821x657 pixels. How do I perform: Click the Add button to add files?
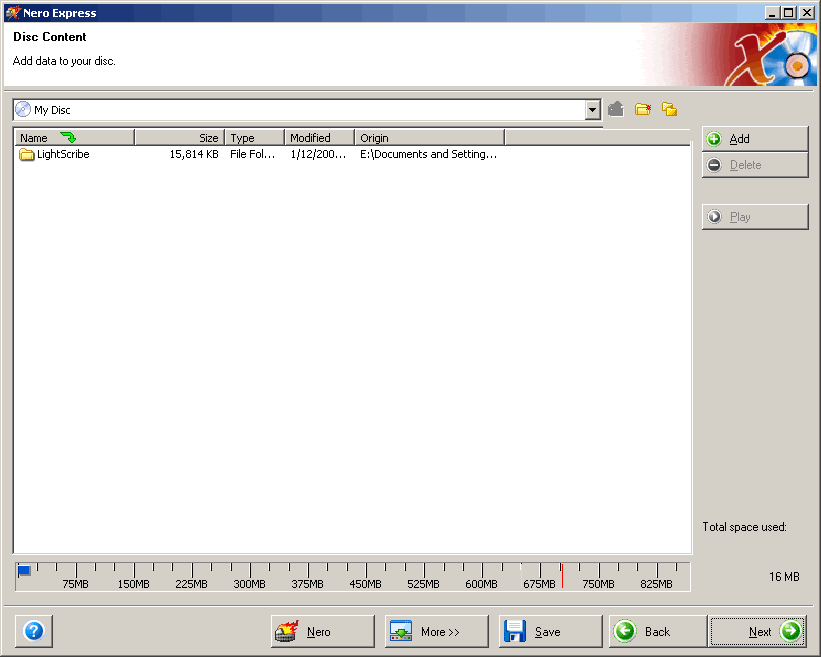pyautogui.click(x=755, y=139)
